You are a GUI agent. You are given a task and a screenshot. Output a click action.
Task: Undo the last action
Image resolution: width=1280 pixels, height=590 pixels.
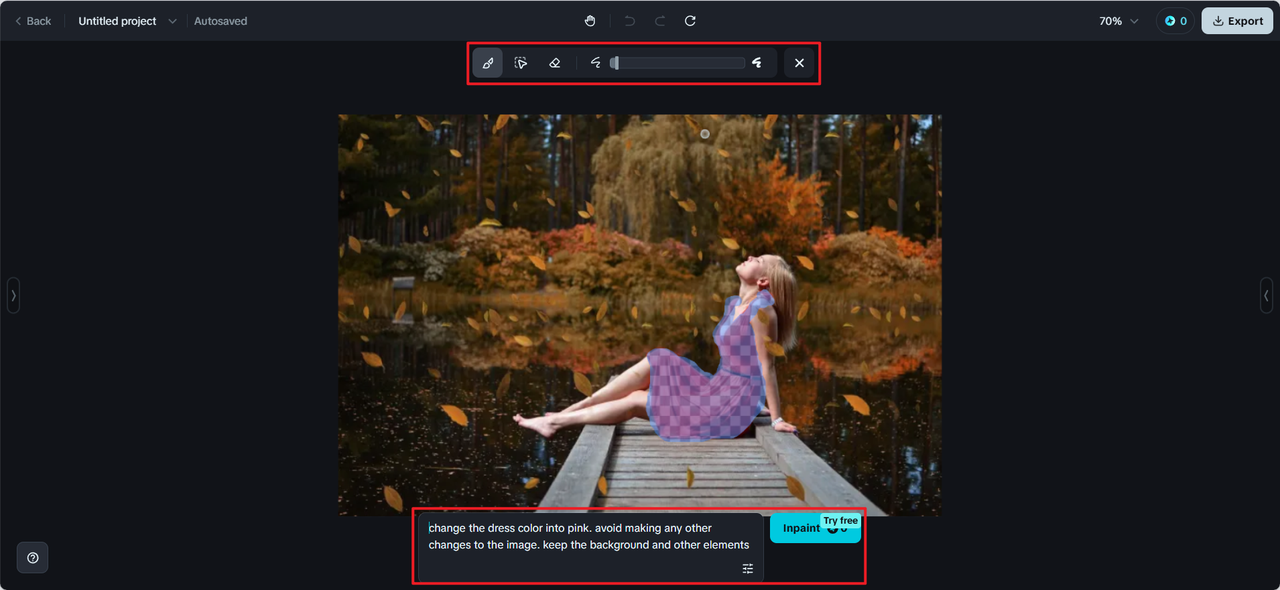coord(629,21)
